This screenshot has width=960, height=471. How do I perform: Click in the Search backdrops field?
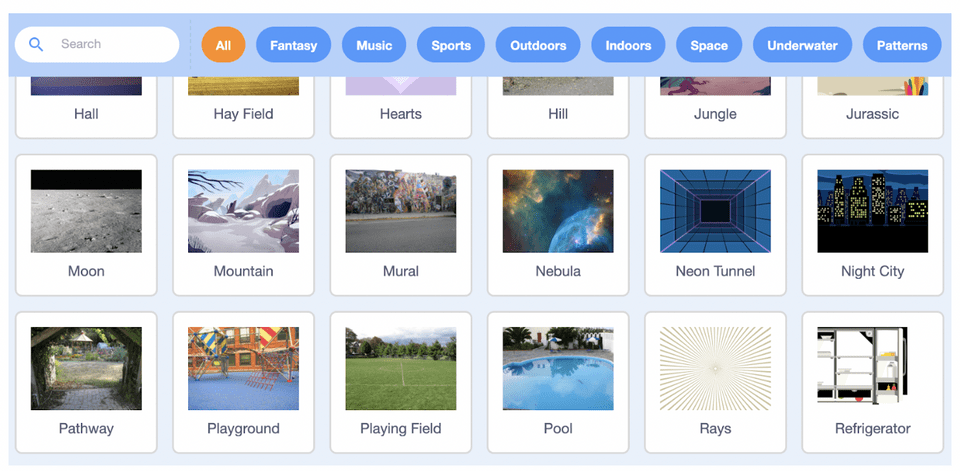pos(97,44)
